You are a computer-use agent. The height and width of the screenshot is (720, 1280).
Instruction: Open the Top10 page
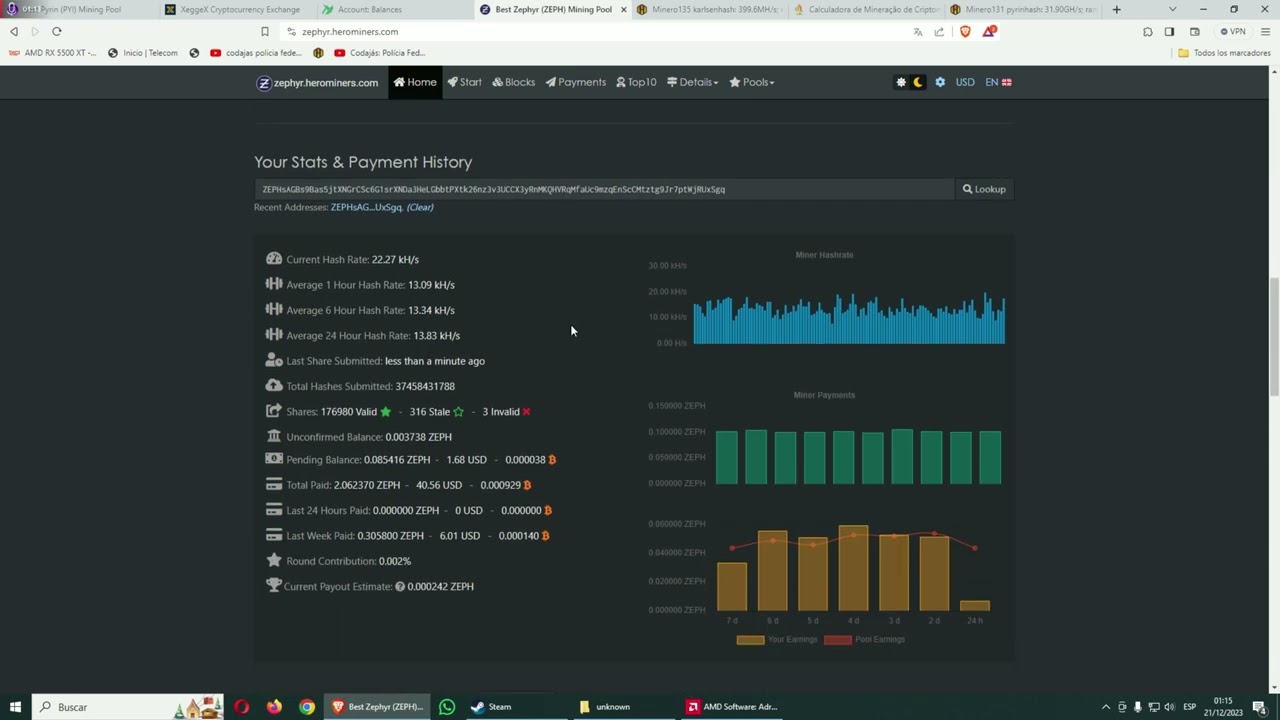(x=636, y=82)
